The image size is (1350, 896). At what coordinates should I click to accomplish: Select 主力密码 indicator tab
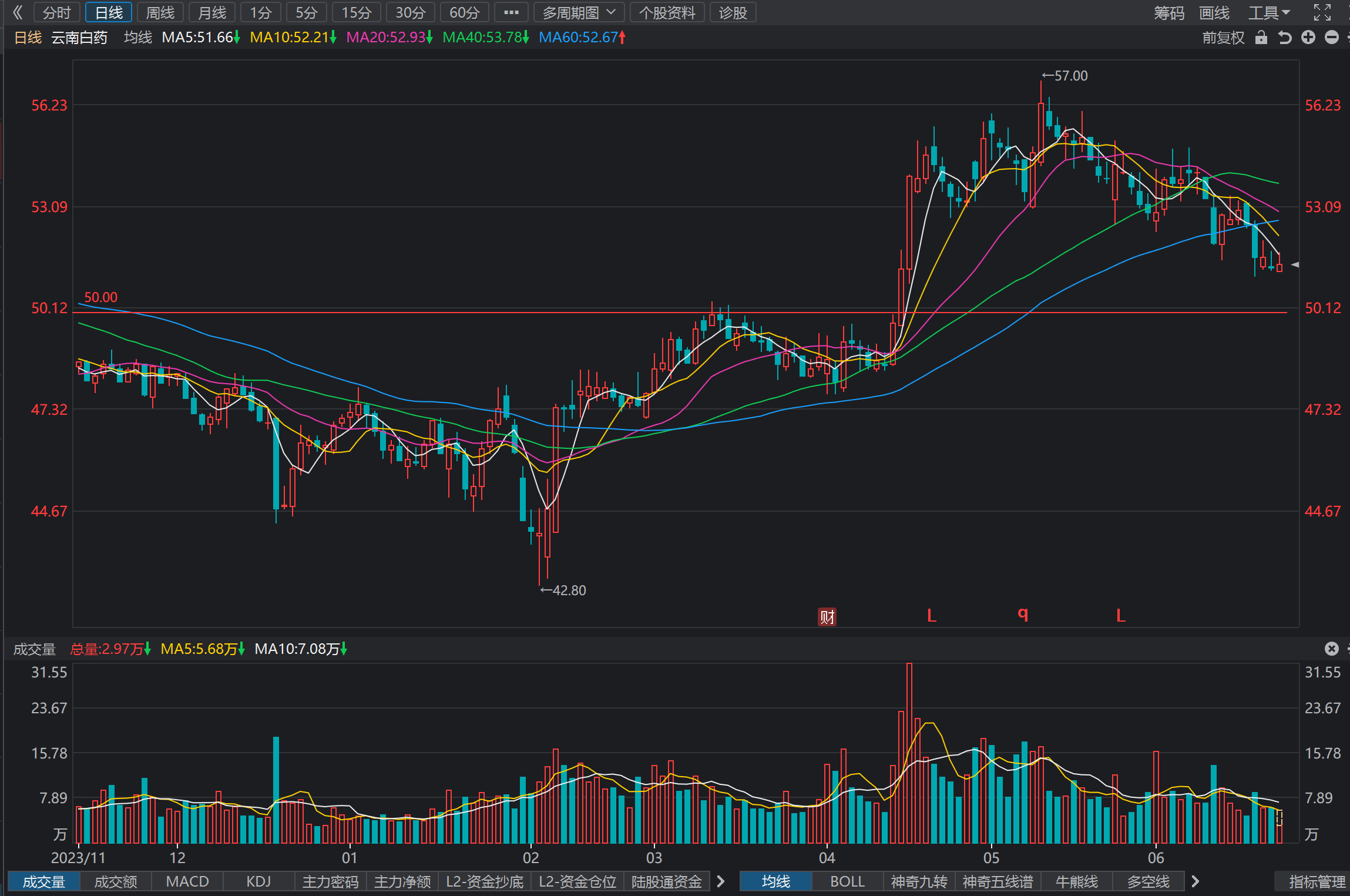[330, 882]
